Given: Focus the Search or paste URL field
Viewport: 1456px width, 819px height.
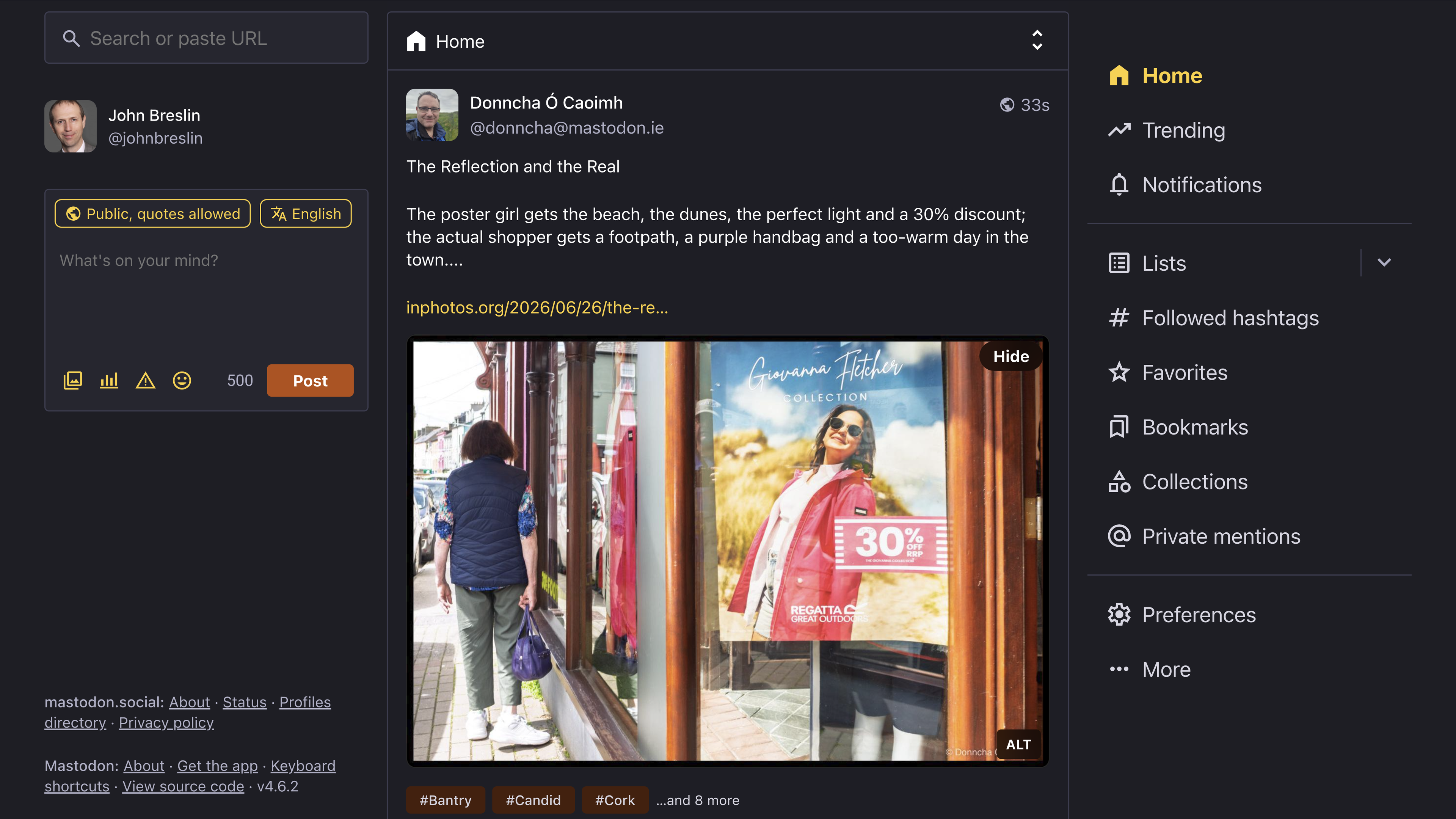Looking at the screenshot, I should click(x=206, y=38).
